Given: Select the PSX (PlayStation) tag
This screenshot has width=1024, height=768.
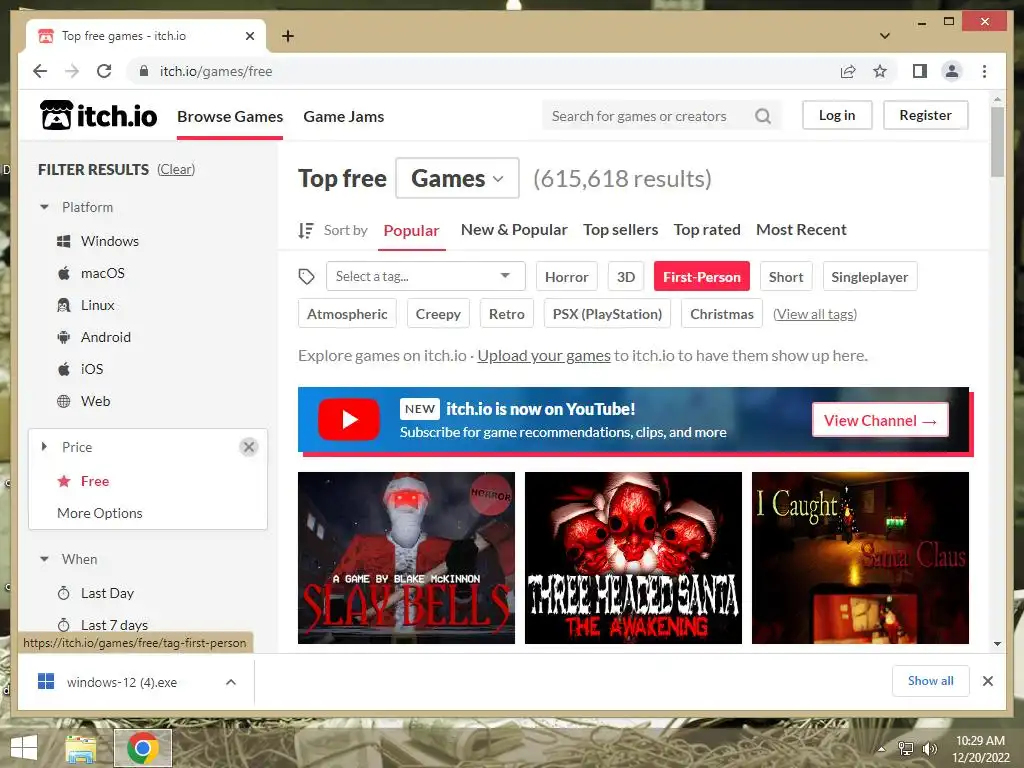Looking at the screenshot, I should tap(607, 314).
